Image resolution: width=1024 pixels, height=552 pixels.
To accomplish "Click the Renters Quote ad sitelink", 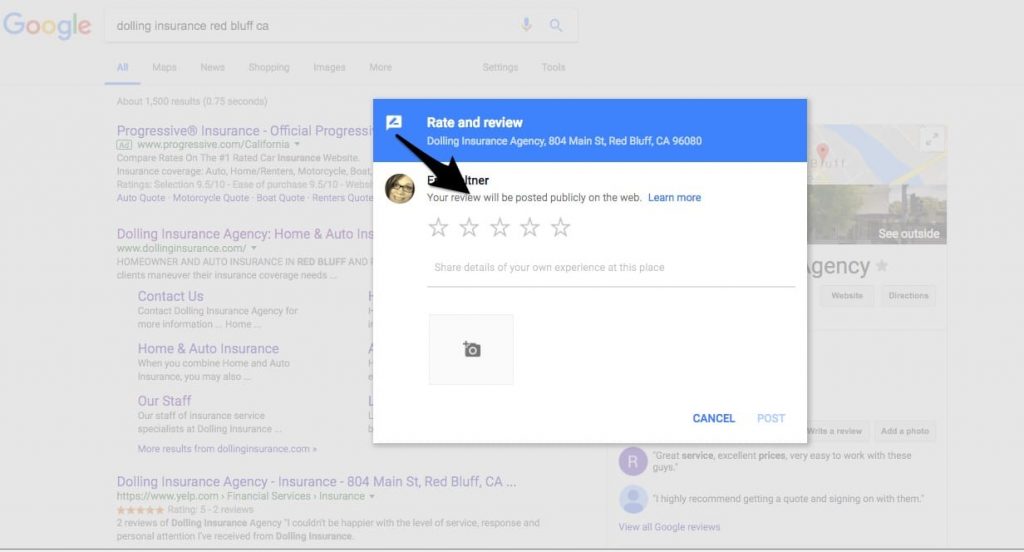I will point(342,198).
